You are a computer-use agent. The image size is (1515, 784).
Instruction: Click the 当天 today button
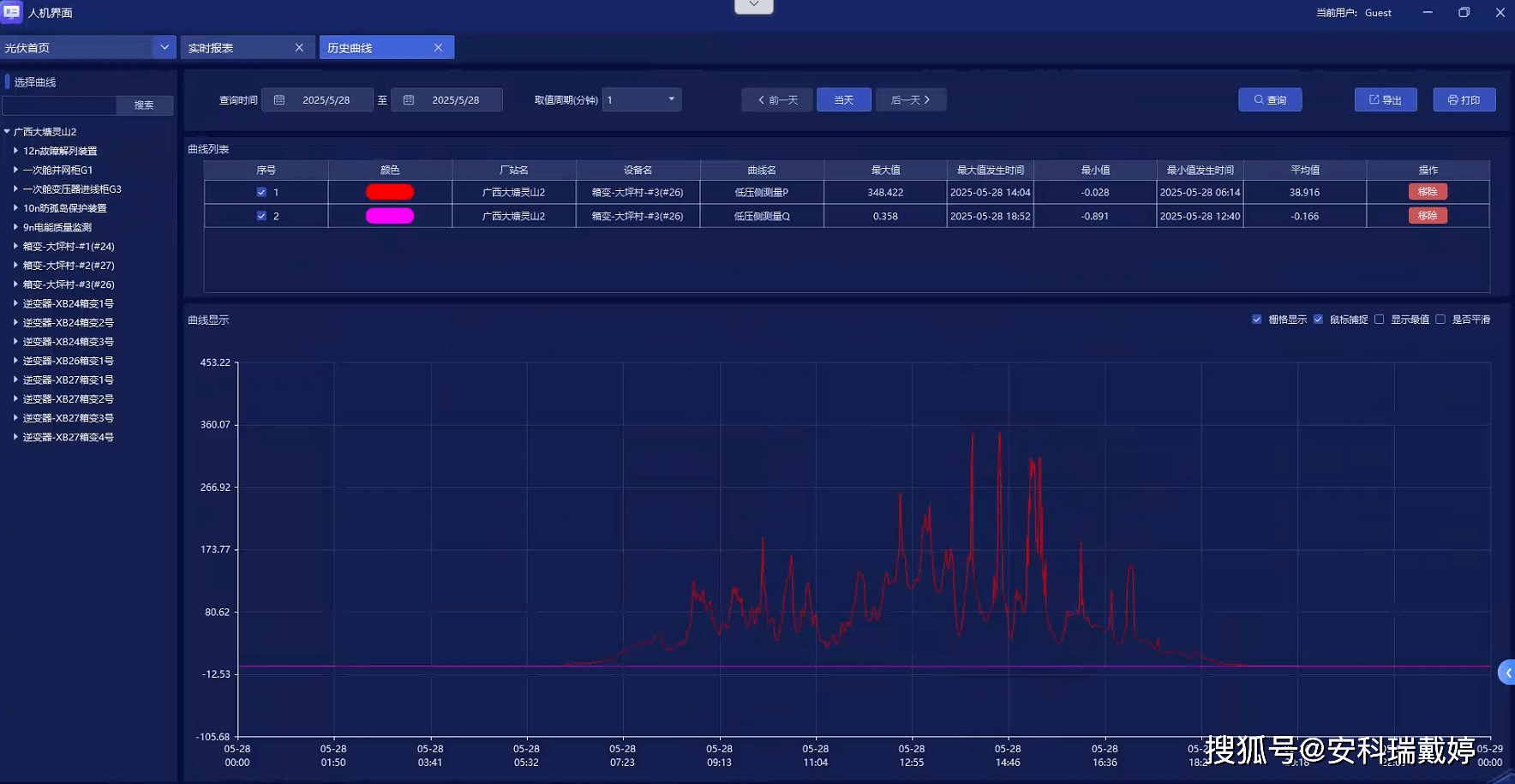tap(844, 100)
